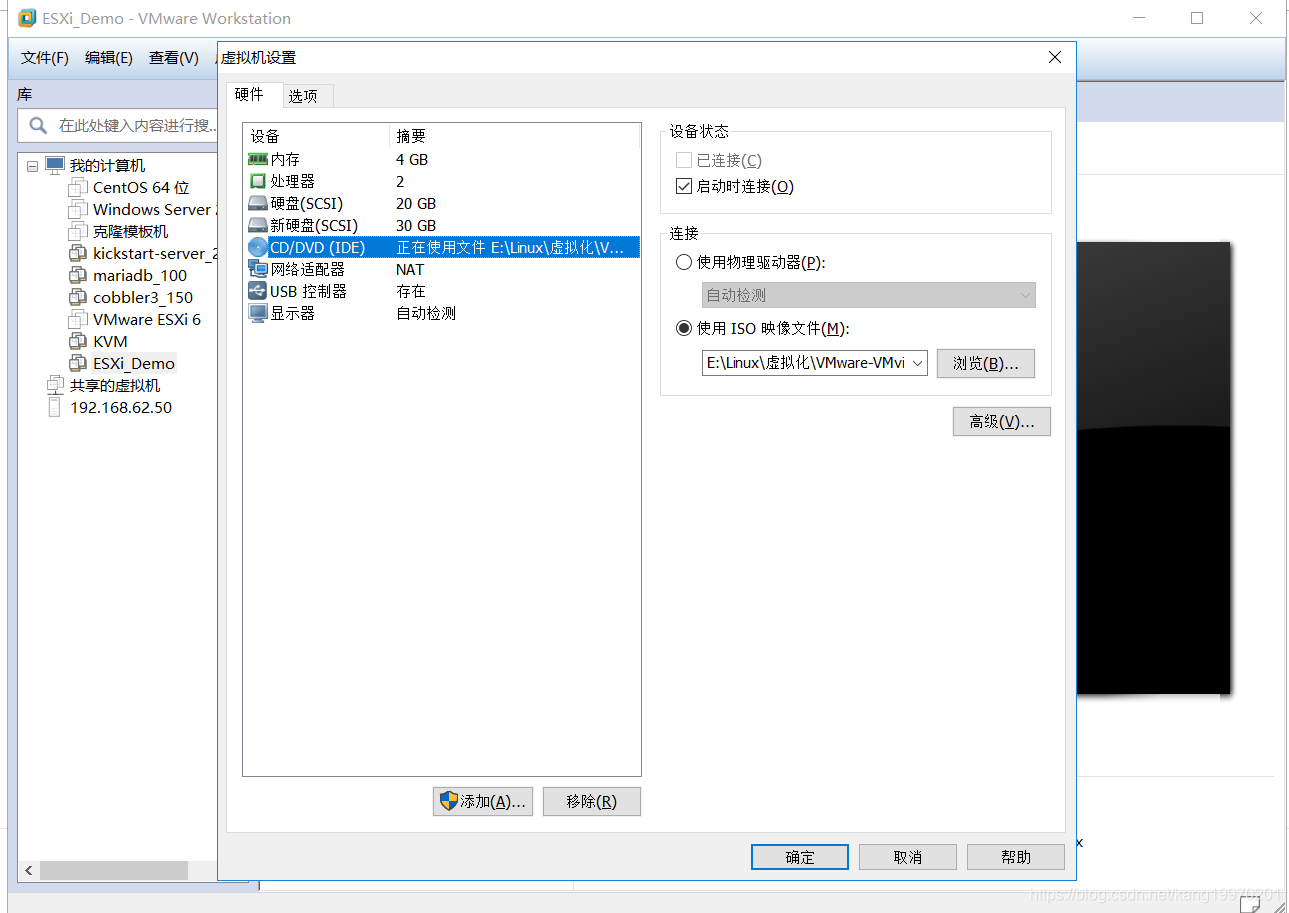Select 192.168.62.50 in the library tree
Image resolution: width=1289 pixels, height=913 pixels.
tap(121, 407)
